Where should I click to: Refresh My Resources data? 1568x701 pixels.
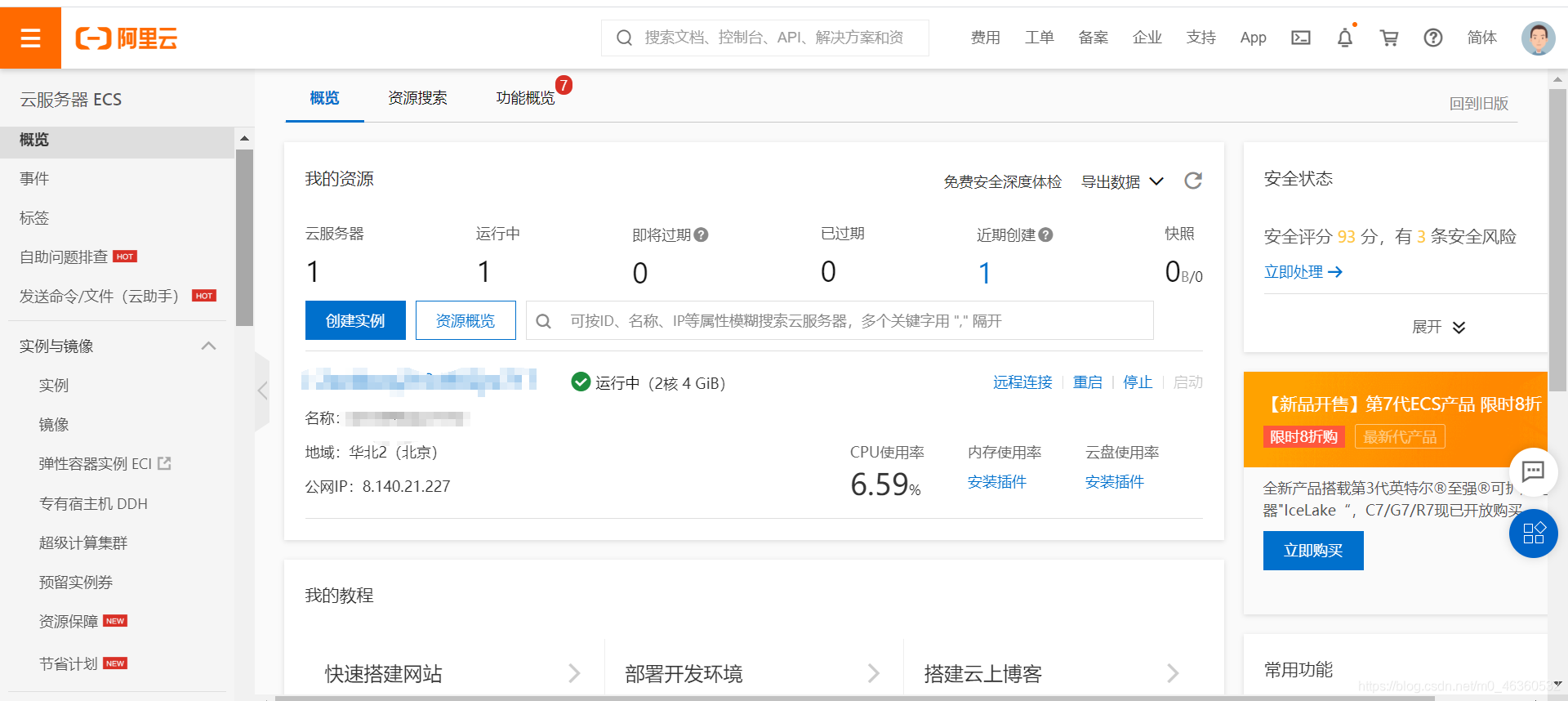(1193, 181)
